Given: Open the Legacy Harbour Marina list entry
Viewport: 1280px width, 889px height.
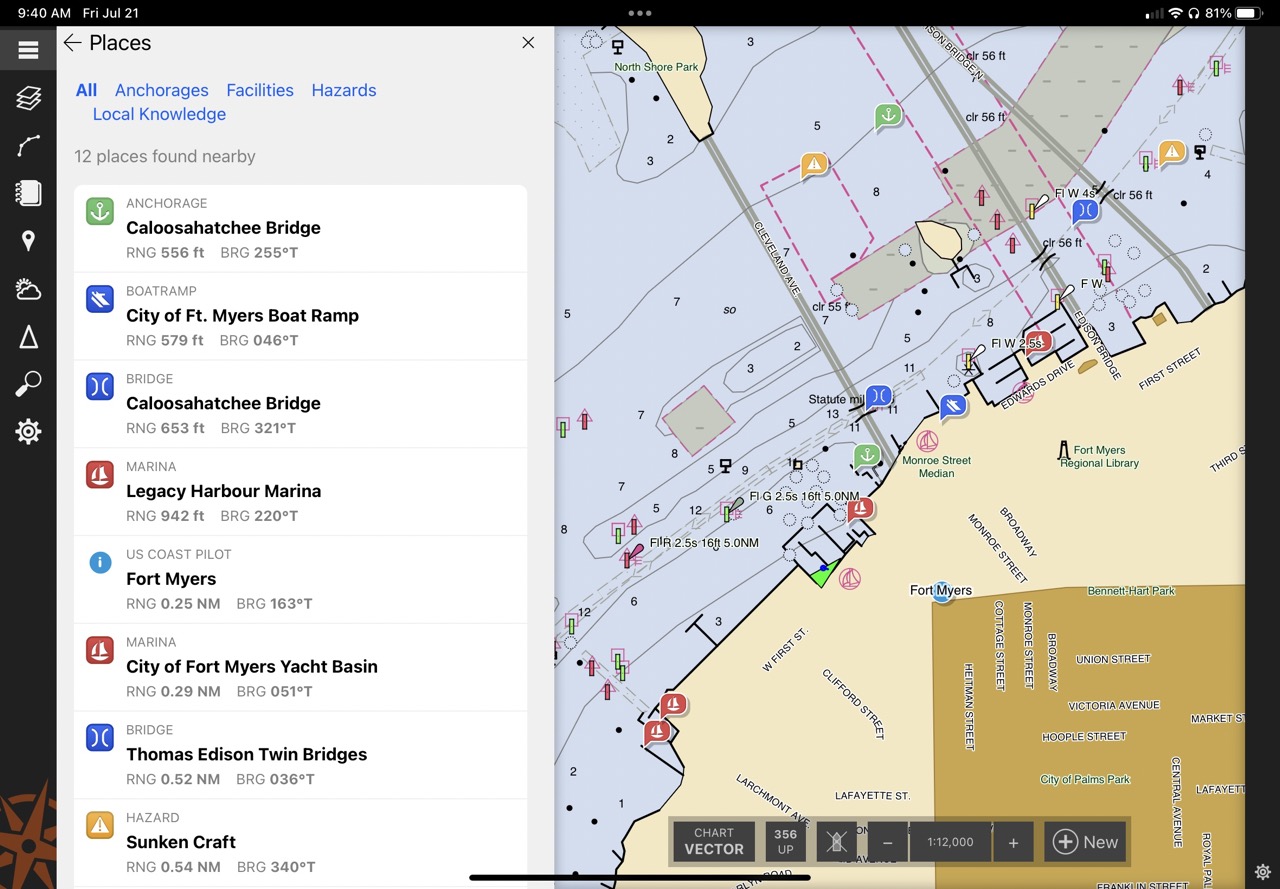Looking at the screenshot, I should pos(300,491).
